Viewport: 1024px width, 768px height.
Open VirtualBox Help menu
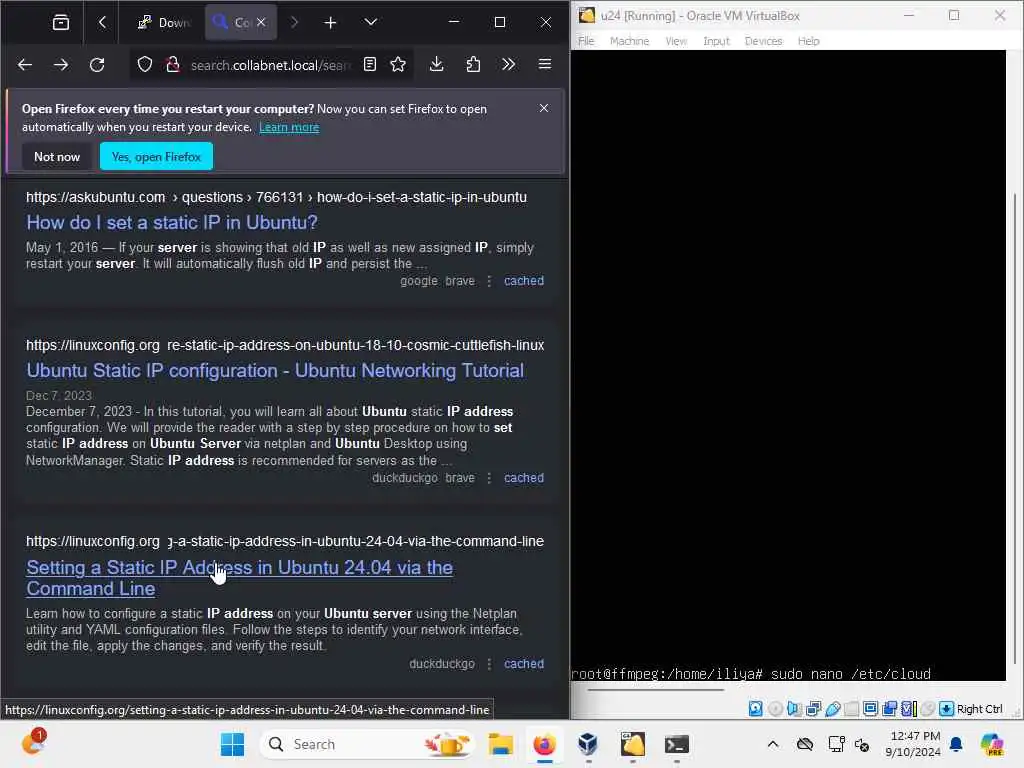click(x=808, y=41)
